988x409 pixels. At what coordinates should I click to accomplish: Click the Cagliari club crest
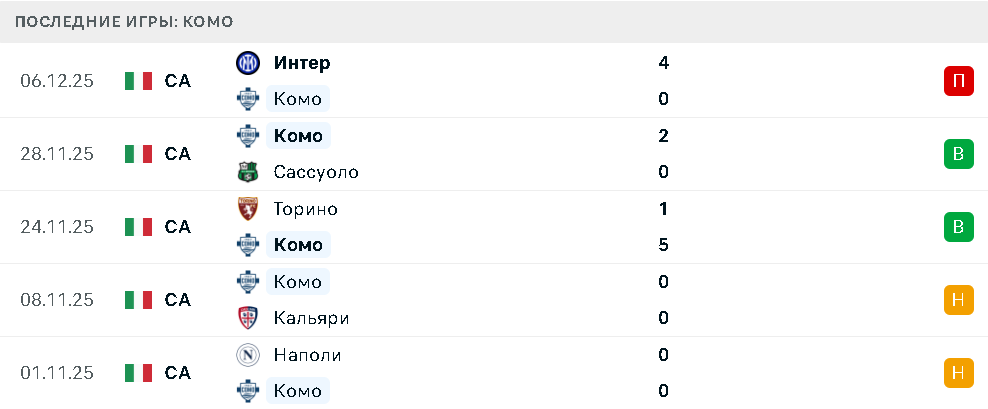[x=247, y=318]
